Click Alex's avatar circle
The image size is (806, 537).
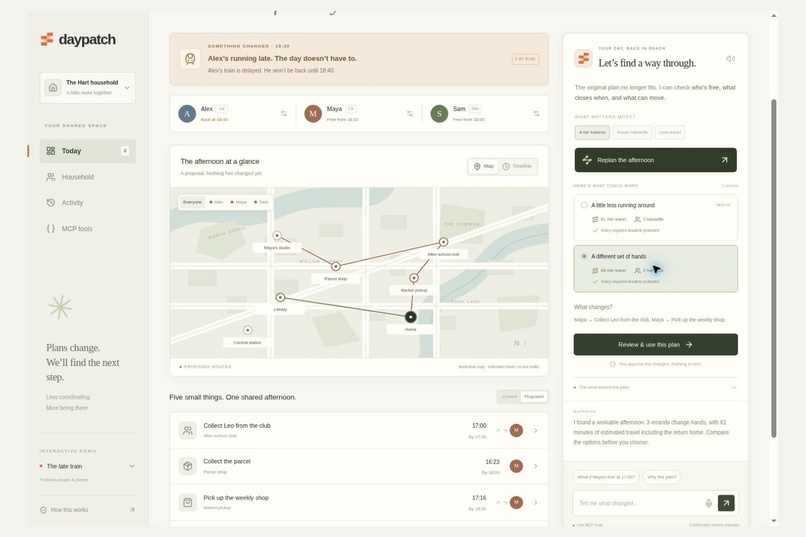[x=187, y=114]
